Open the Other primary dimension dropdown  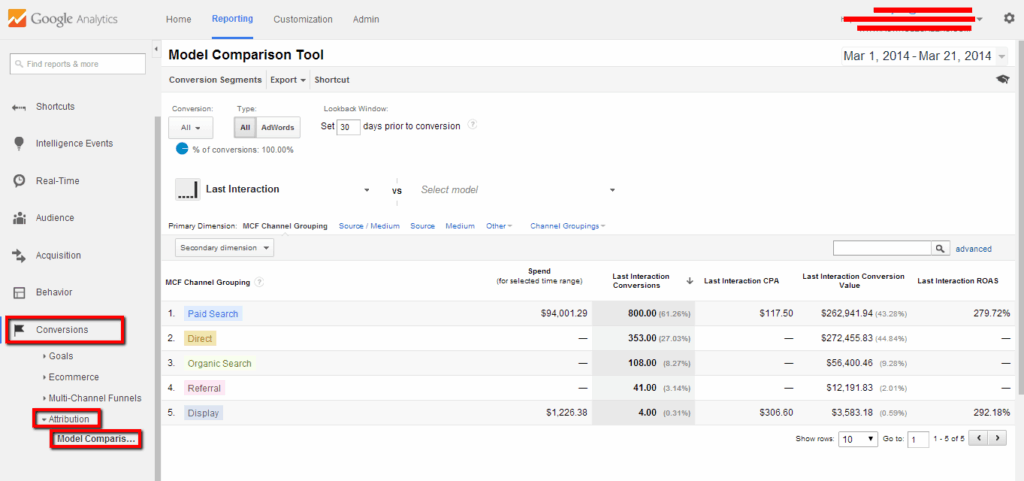tap(499, 226)
